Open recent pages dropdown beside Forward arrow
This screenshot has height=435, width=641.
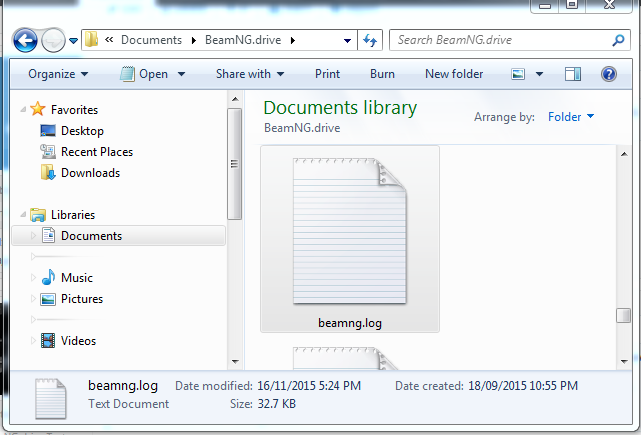(74, 40)
